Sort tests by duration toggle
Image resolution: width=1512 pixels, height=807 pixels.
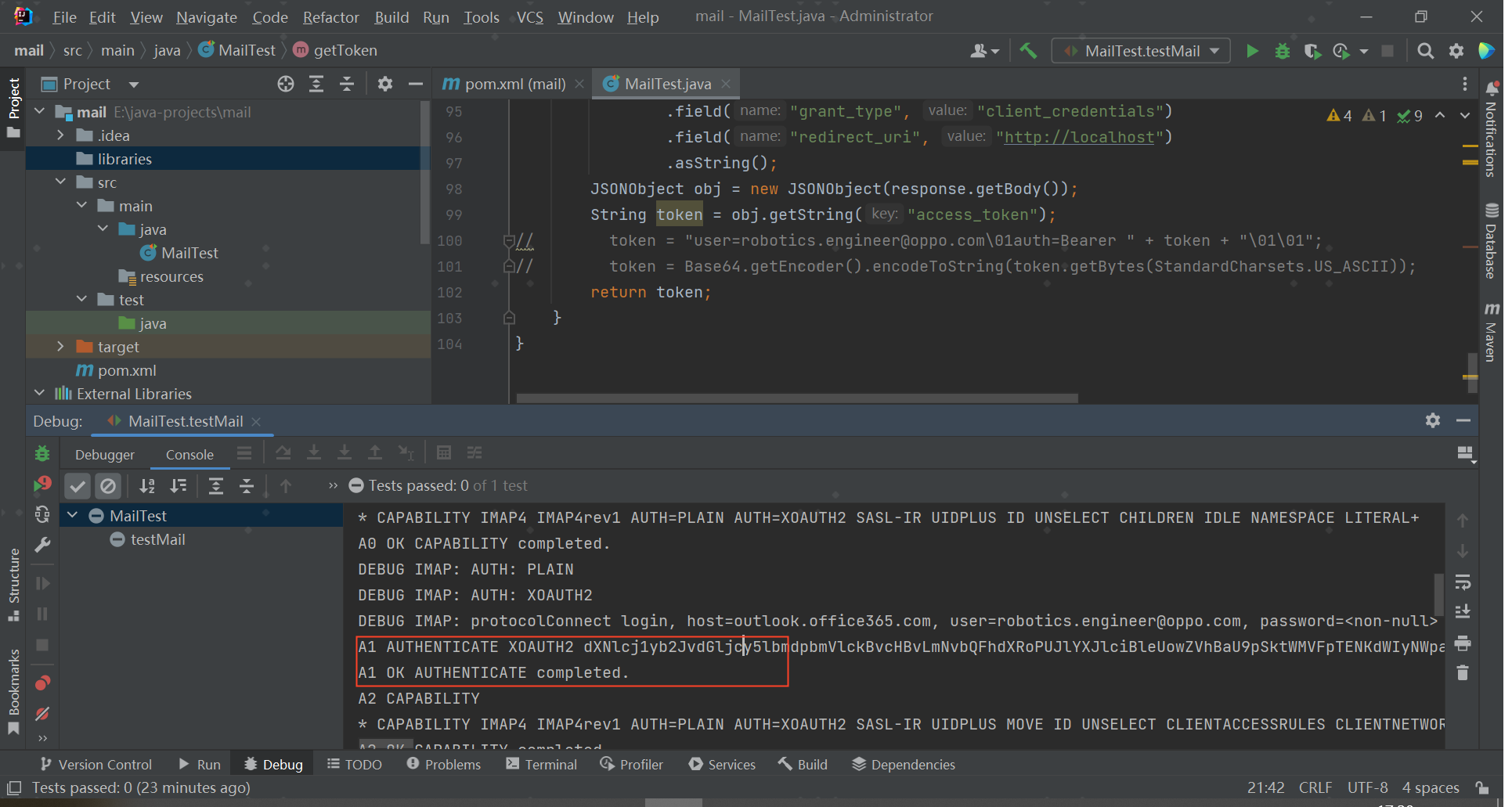pos(179,486)
